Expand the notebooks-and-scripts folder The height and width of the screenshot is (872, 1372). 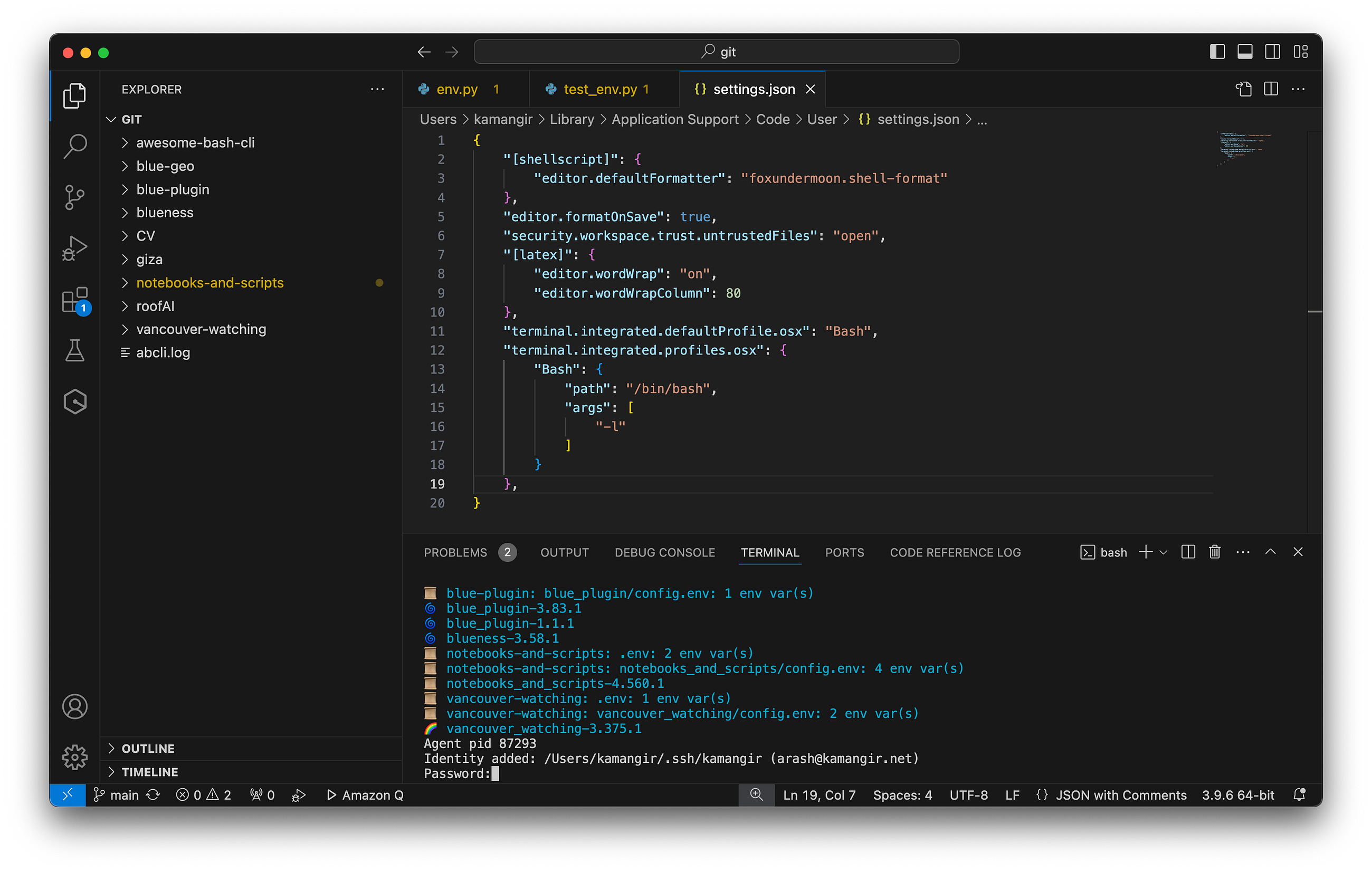pyautogui.click(x=250, y=283)
